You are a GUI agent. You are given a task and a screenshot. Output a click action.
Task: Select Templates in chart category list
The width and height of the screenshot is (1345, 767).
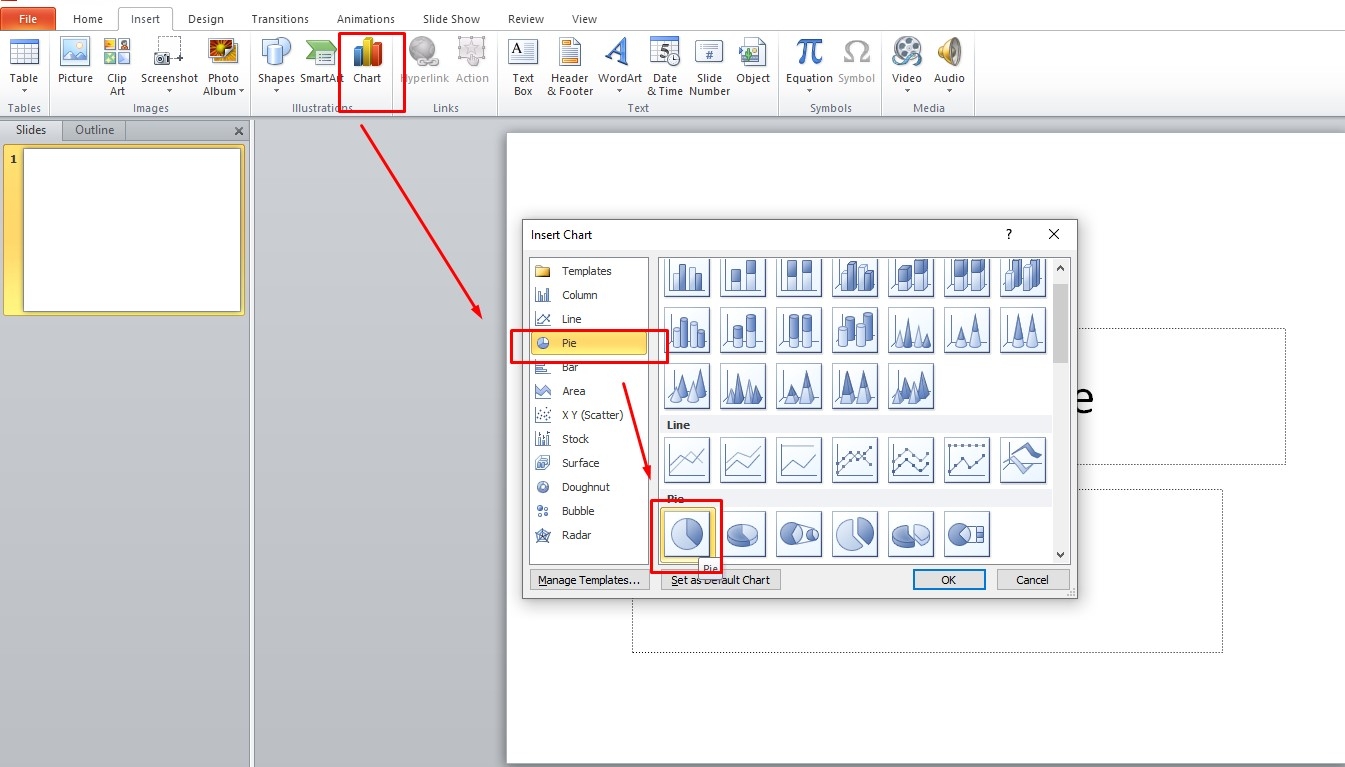[x=589, y=271]
